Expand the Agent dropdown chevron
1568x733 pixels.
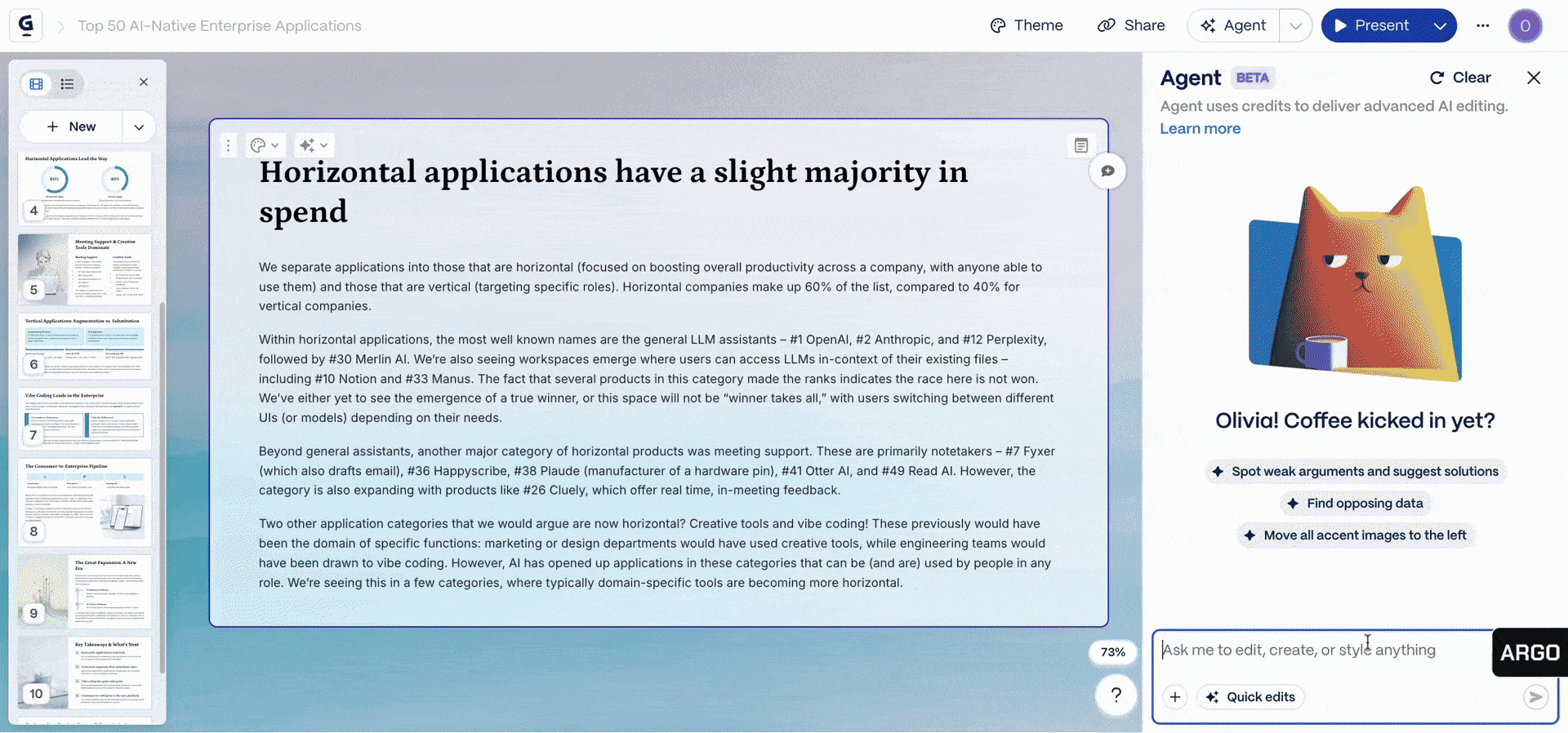[1295, 26]
